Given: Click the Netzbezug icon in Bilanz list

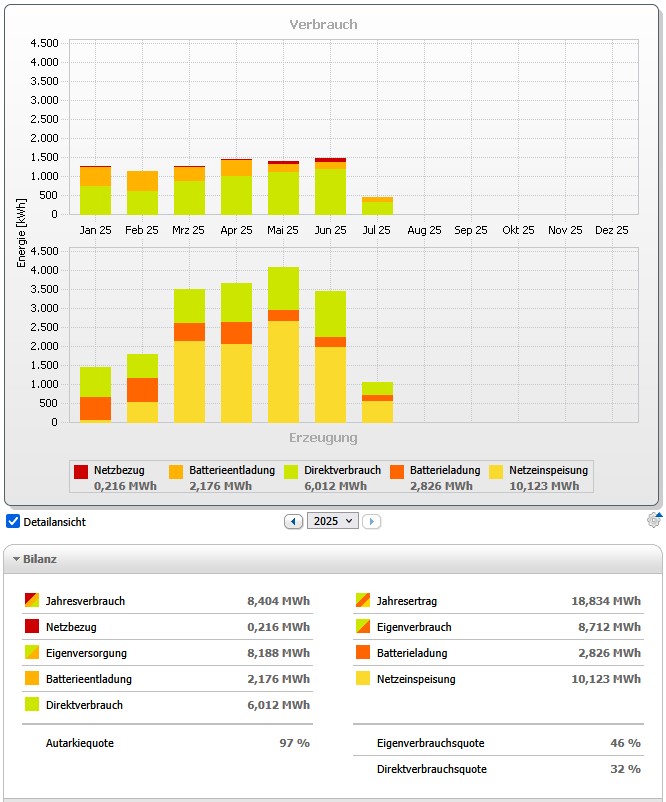Looking at the screenshot, I should (32, 627).
